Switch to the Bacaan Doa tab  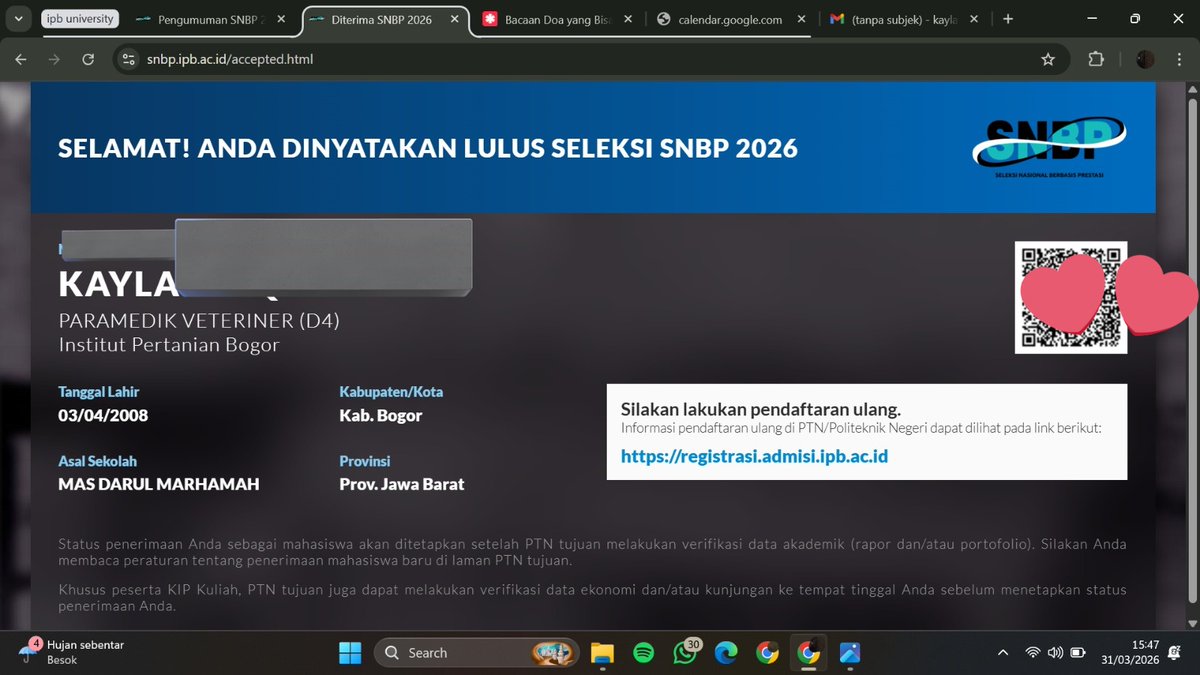(x=556, y=19)
